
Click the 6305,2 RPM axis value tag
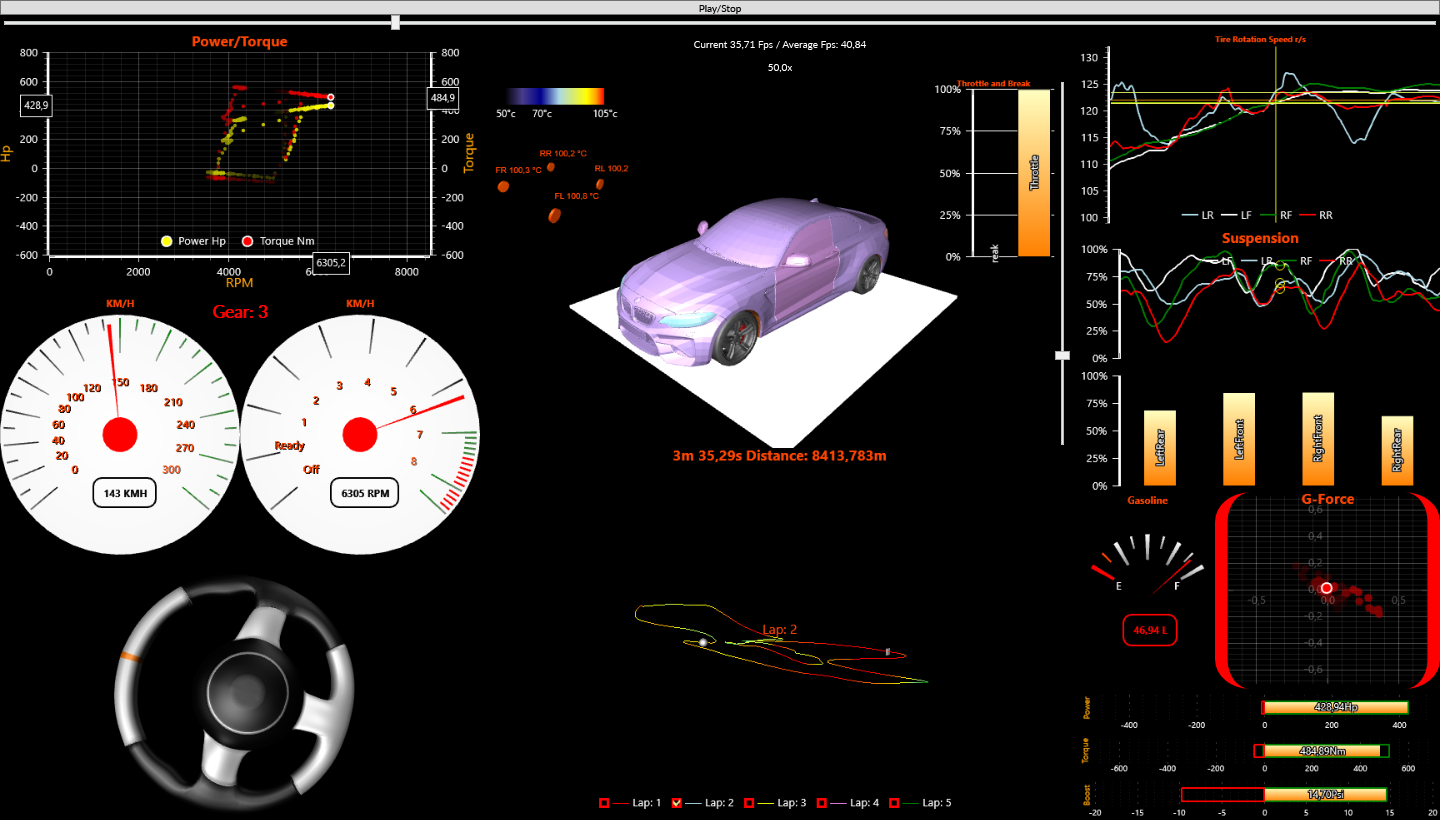point(330,263)
